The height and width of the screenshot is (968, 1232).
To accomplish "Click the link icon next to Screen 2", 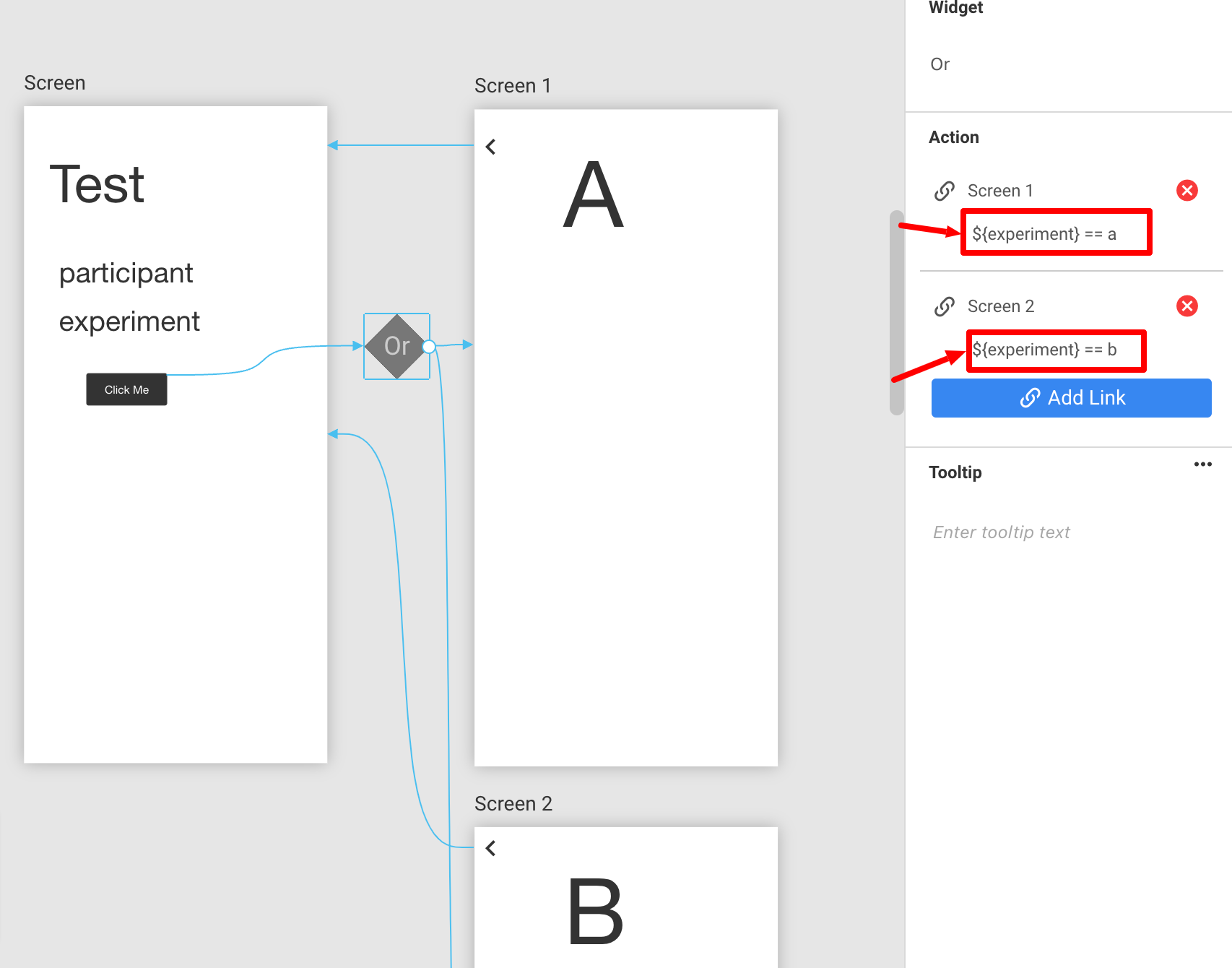I will 944,306.
